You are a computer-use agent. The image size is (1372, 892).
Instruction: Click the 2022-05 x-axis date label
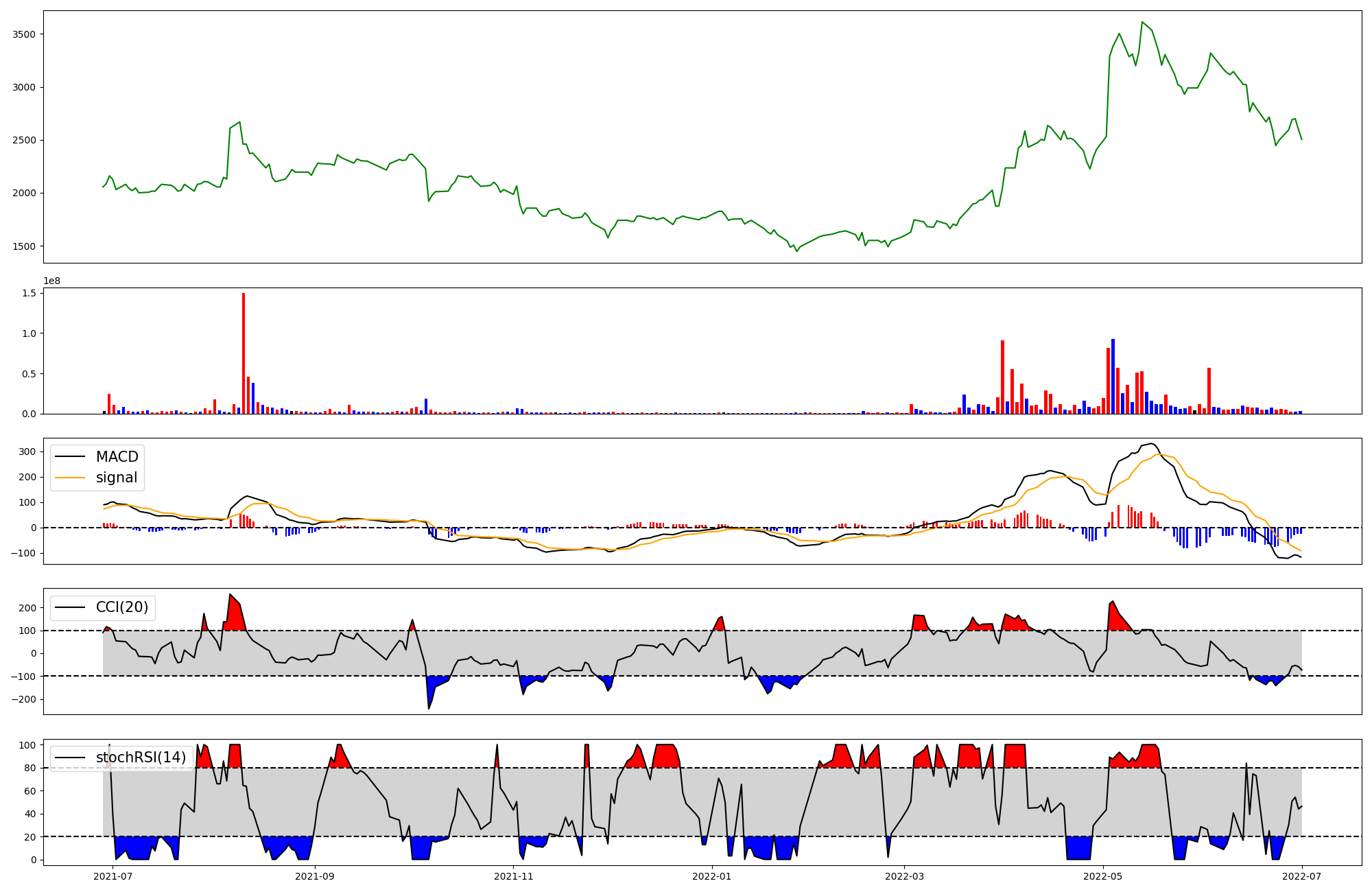(x=1103, y=876)
